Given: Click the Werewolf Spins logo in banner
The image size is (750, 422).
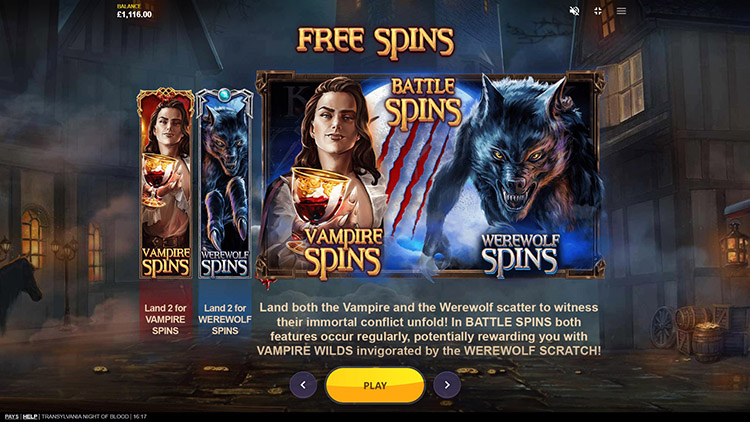Looking at the screenshot, I should tap(520, 255).
